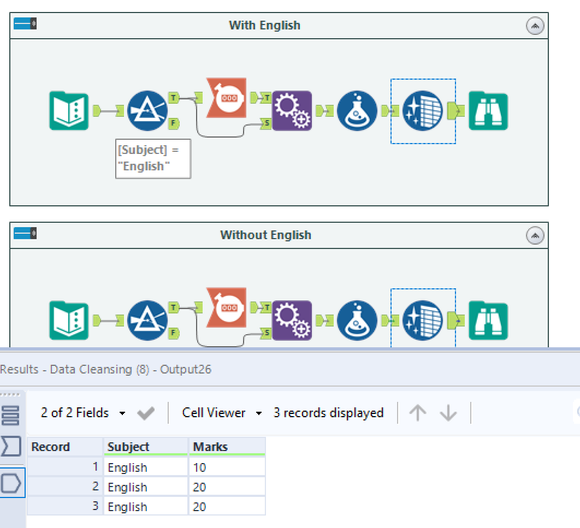Select Subject cell in record 1
Image resolution: width=580 pixels, height=528 pixels.
(x=146, y=467)
